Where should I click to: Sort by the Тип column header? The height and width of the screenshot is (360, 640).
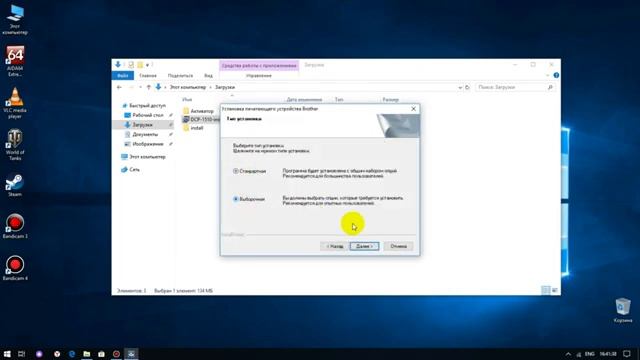click(339, 100)
